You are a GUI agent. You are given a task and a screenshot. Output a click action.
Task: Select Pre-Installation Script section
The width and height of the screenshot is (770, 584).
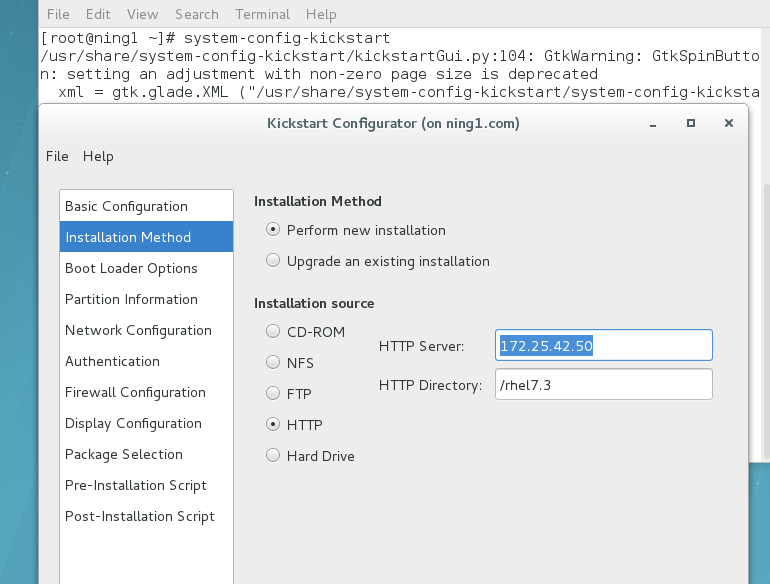coord(146,485)
